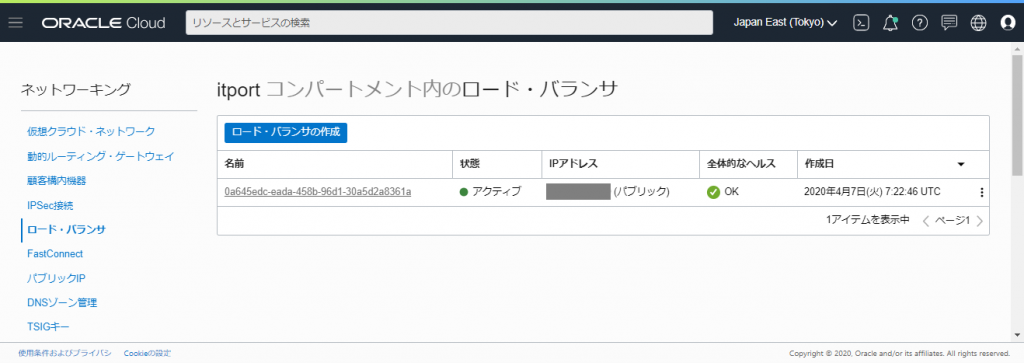This screenshot has width=1024, height=363.
Task: Open the help question mark icon
Action: click(920, 23)
